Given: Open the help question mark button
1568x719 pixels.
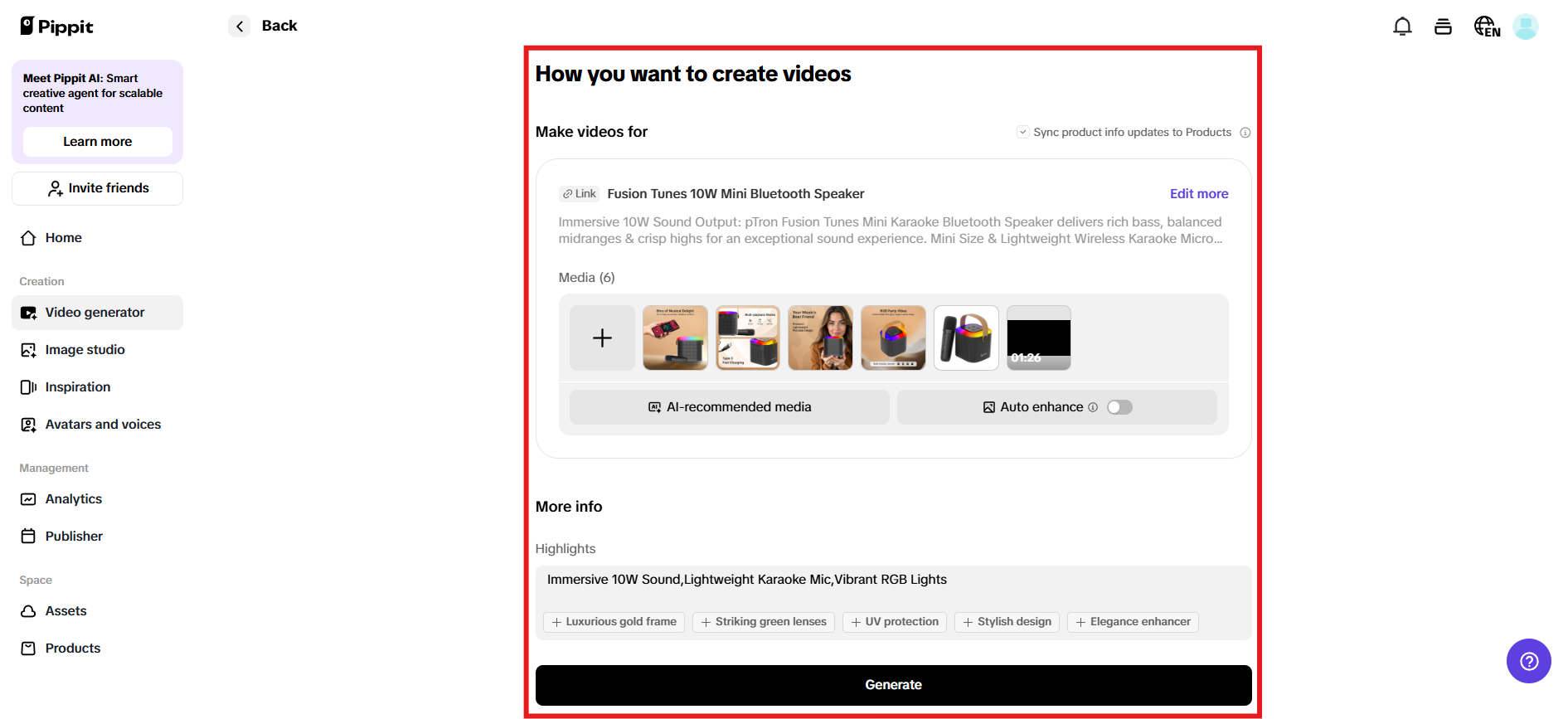Looking at the screenshot, I should point(1529,661).
